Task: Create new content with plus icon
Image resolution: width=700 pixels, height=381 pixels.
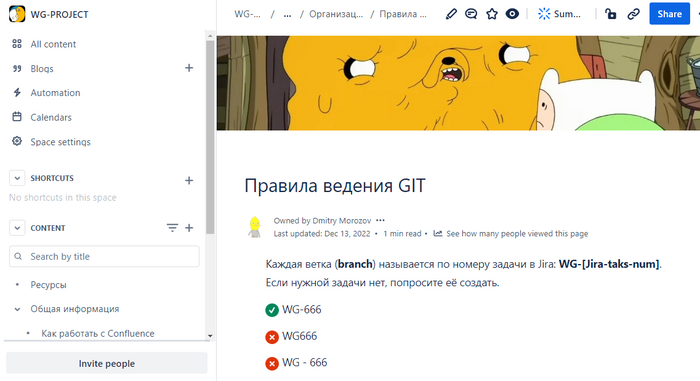Action: point(189,228)
